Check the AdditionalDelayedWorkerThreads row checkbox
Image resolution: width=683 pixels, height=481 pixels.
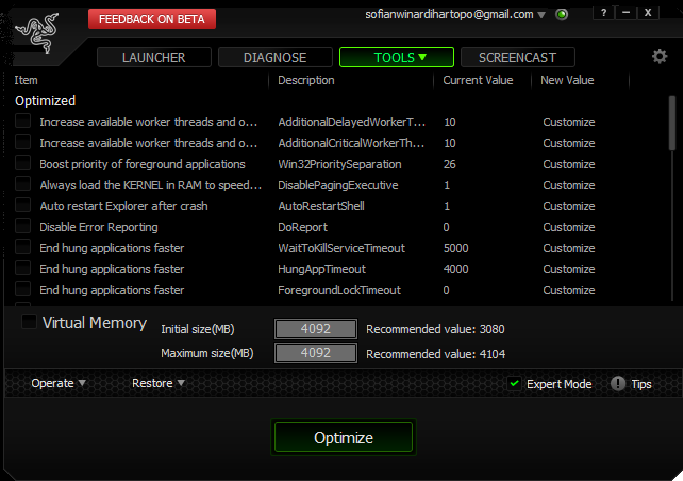click(23, 121)
